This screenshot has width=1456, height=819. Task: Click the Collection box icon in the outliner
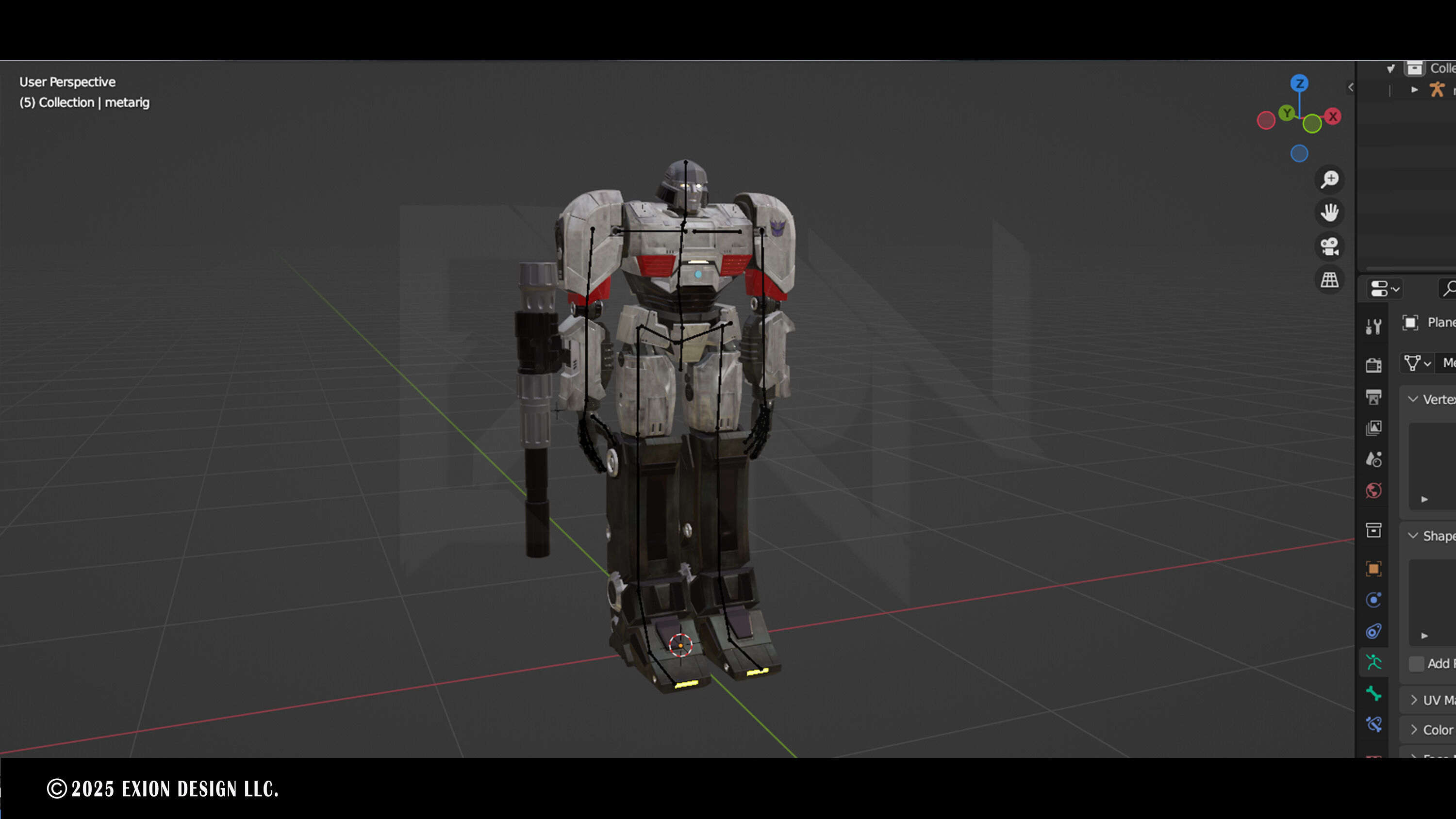click(x=1415, y=68)
